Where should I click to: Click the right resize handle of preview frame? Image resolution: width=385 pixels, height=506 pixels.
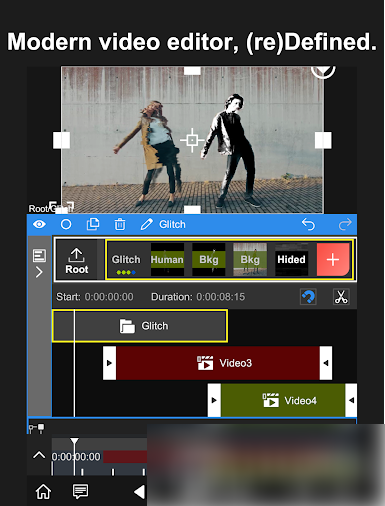click(x=323, y=140)
